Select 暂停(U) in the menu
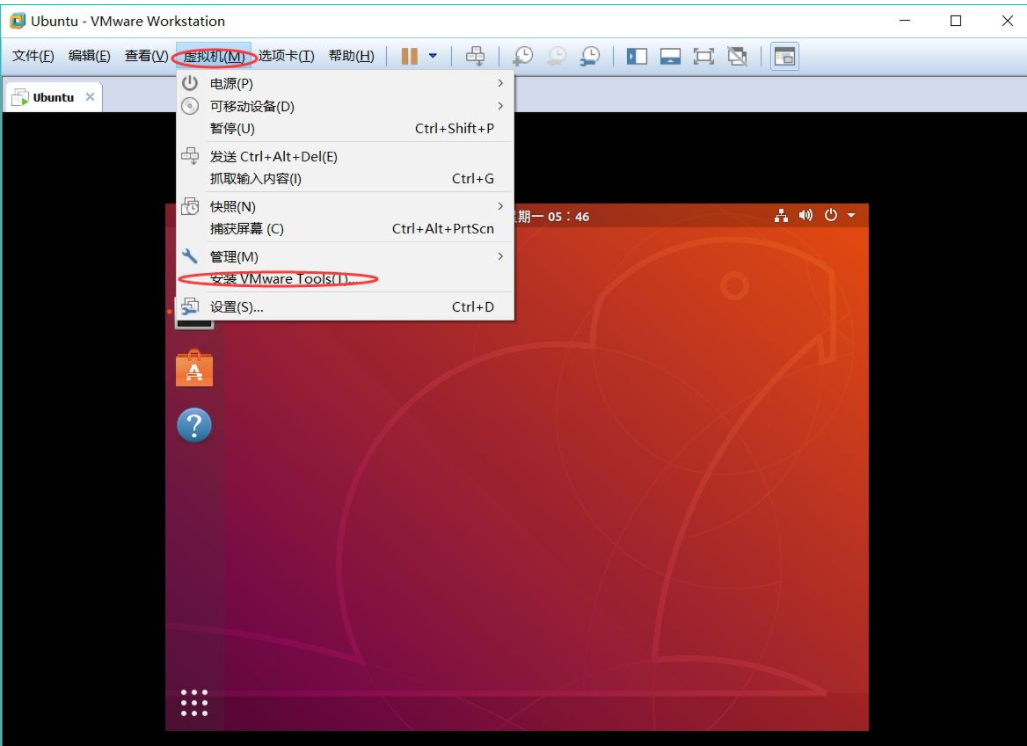Screen dimensions: 1027x746 tap(345, 128)
